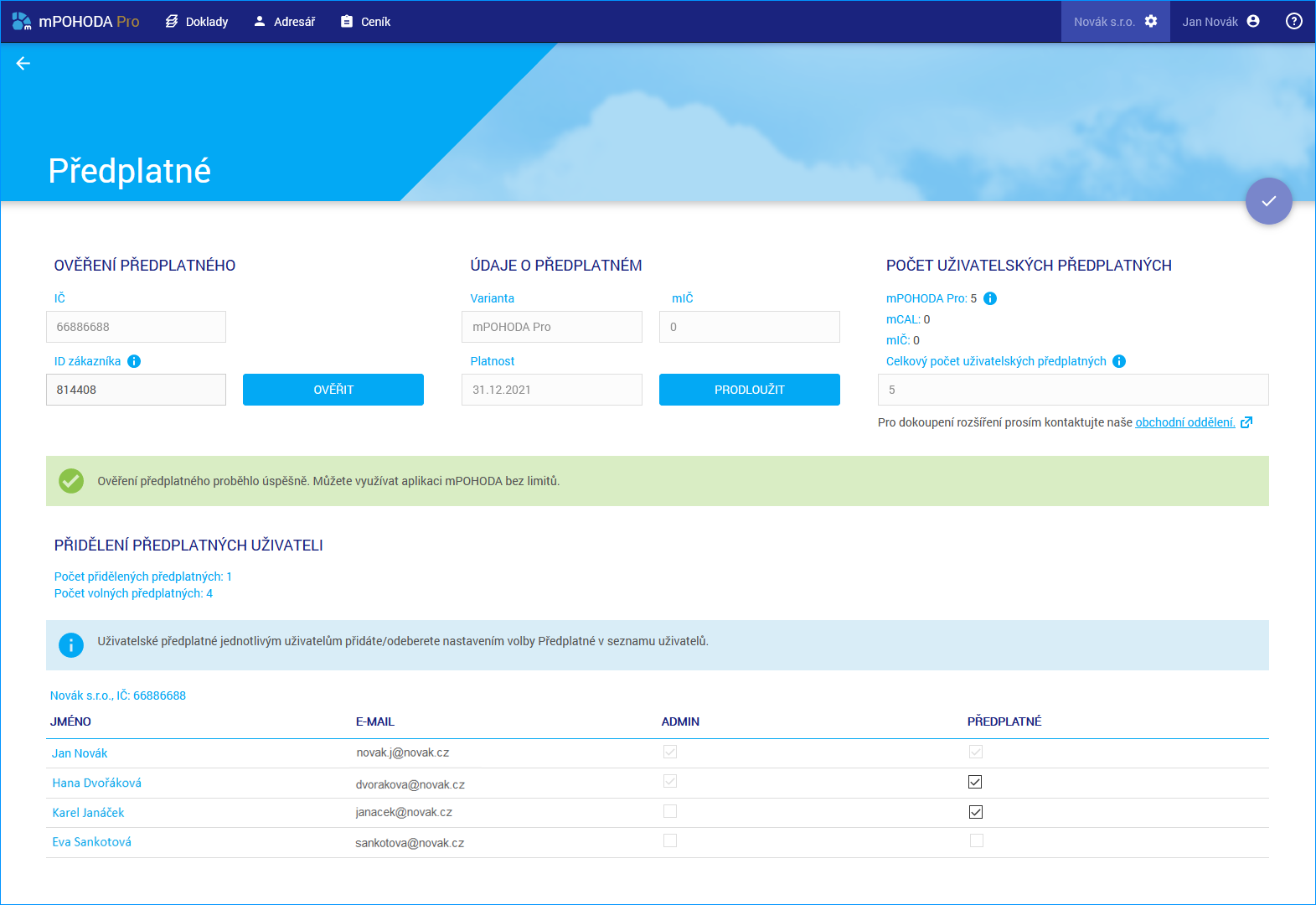Click Počet přidělených předplatných: 1 text

[143, 577]
